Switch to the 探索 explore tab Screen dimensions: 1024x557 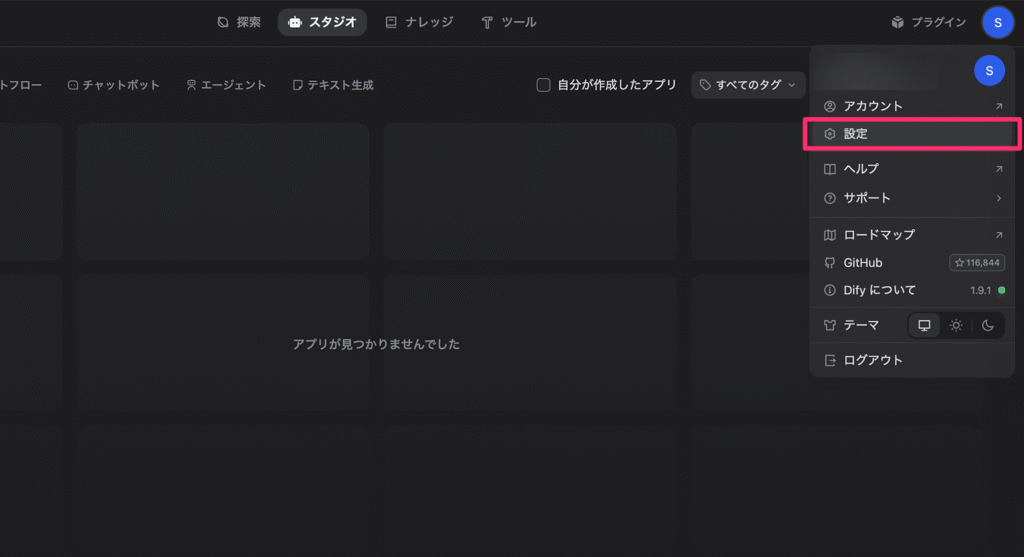coord(239,22)
